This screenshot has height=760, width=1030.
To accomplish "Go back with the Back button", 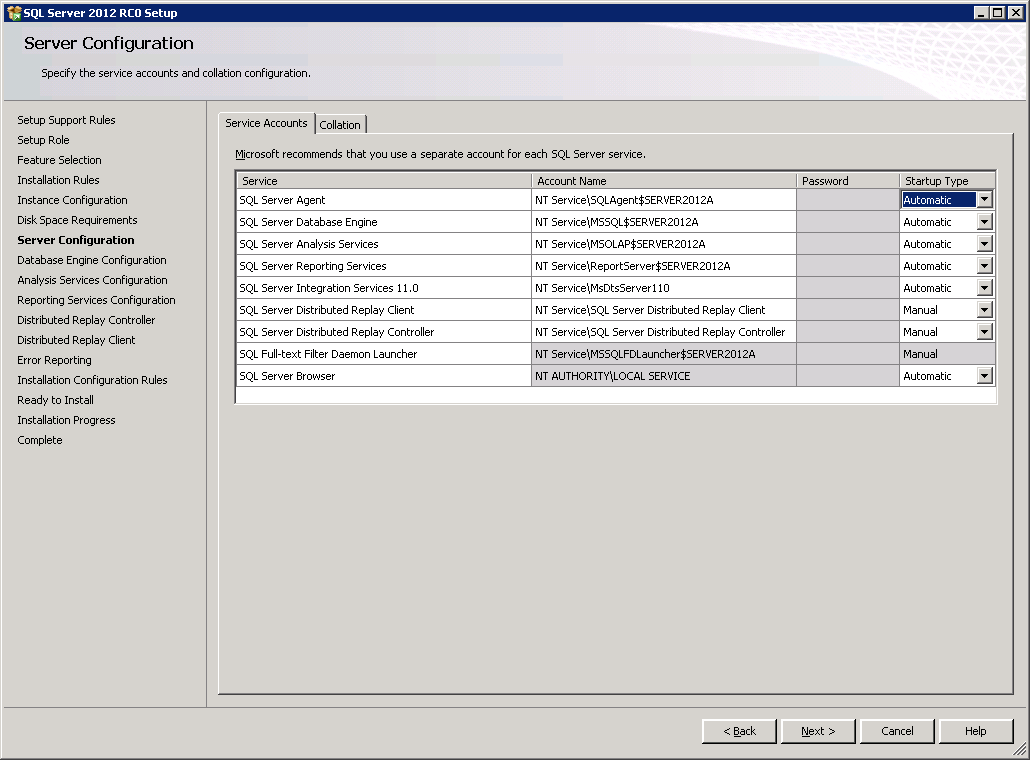I will [x=739, y=731].
